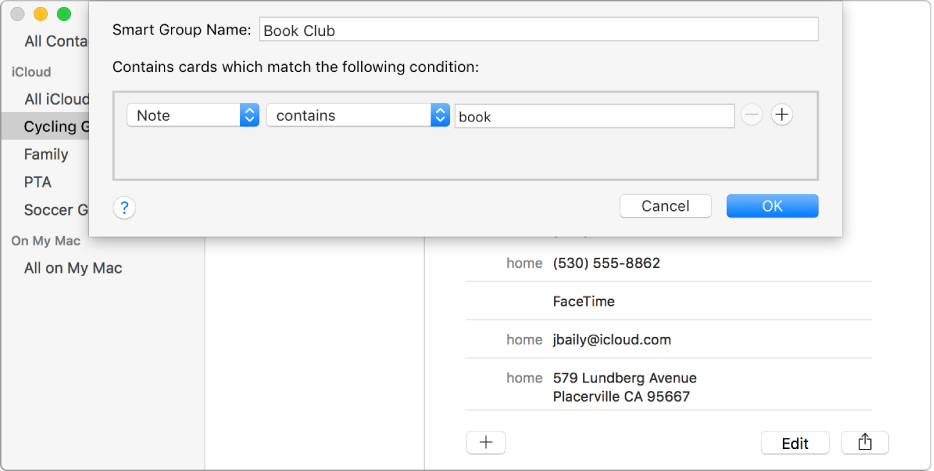Select the PTA group
934x471 pixels.
pos(38,182)
